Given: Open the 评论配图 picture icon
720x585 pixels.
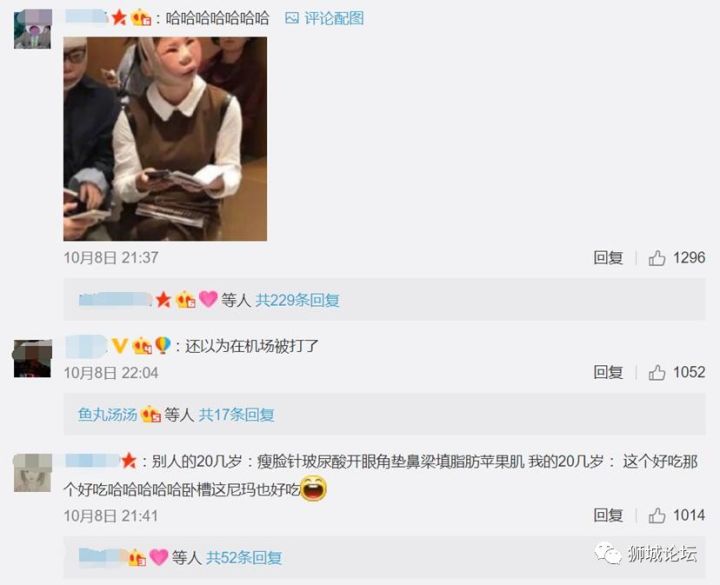Looking at the screenshot, I should (x=292, y=18).
